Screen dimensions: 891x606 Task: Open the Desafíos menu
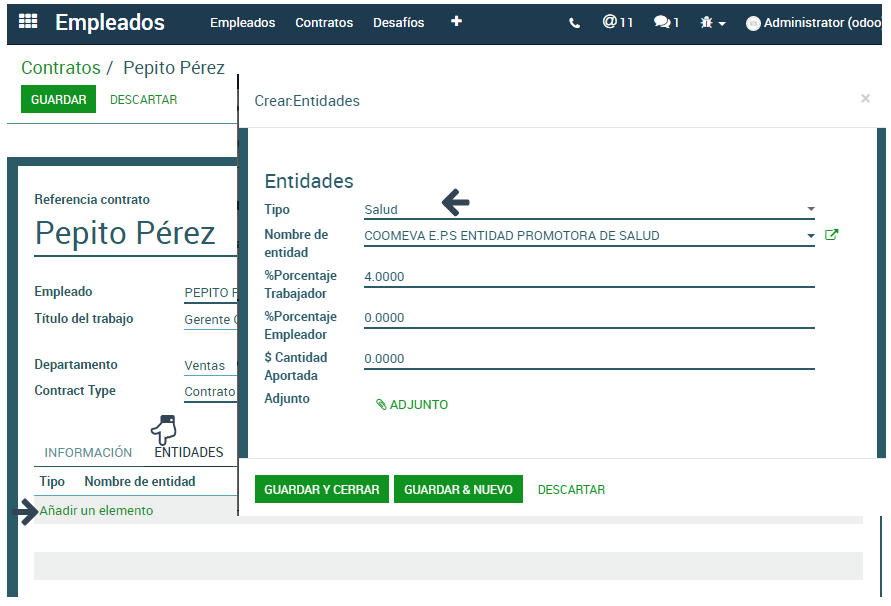(x=398, y=23)
